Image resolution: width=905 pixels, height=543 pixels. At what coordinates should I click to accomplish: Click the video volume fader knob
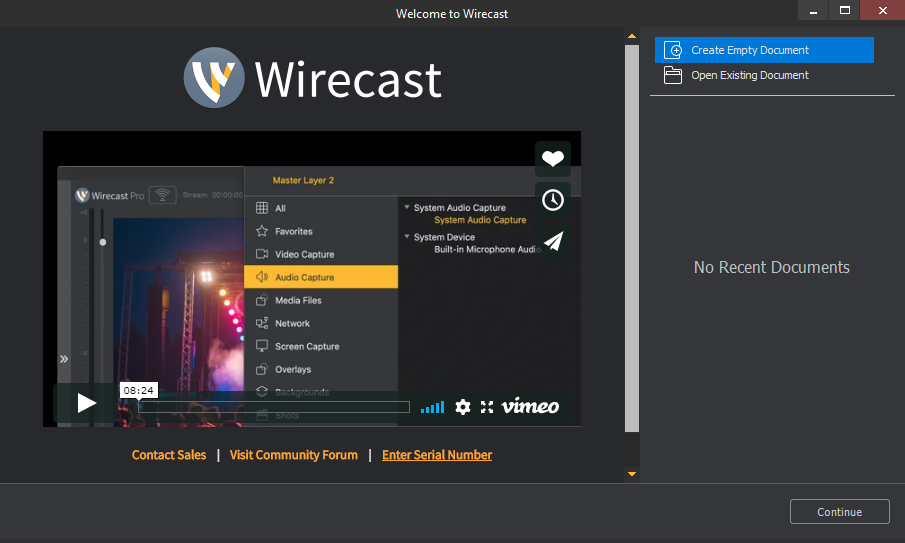pos(103,242)
